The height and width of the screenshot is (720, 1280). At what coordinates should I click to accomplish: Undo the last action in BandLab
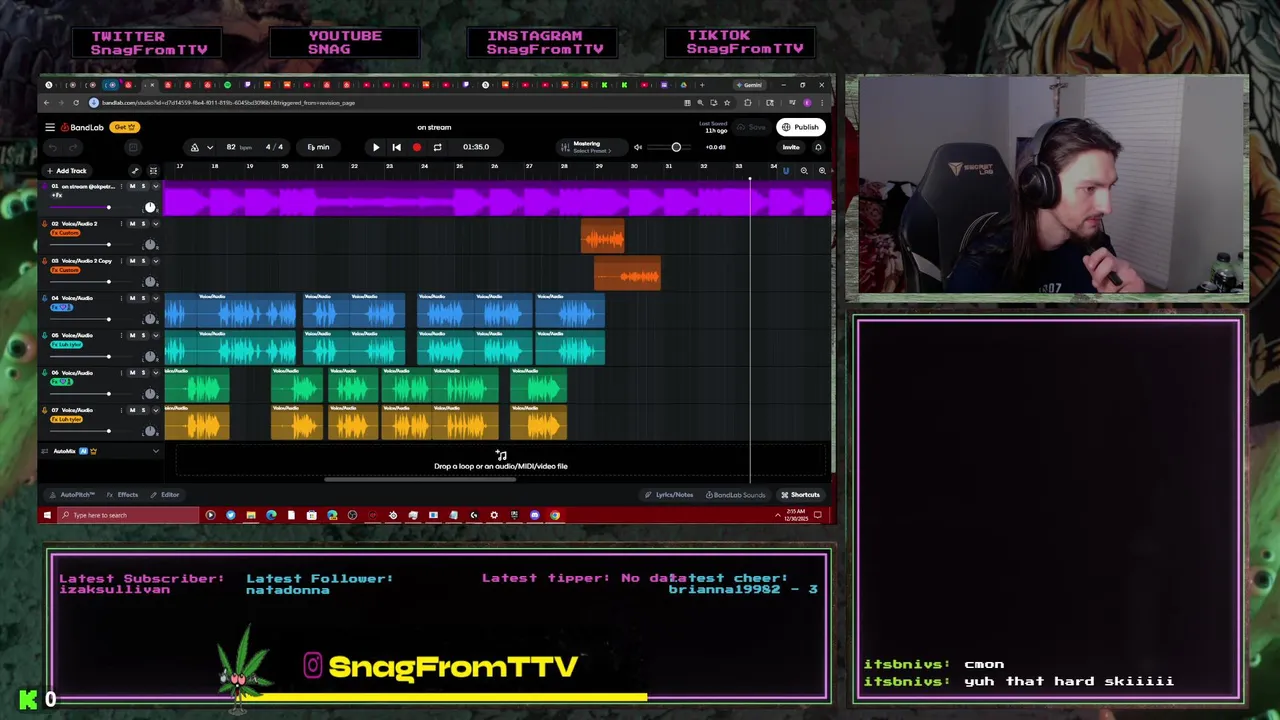click(53, 148)
